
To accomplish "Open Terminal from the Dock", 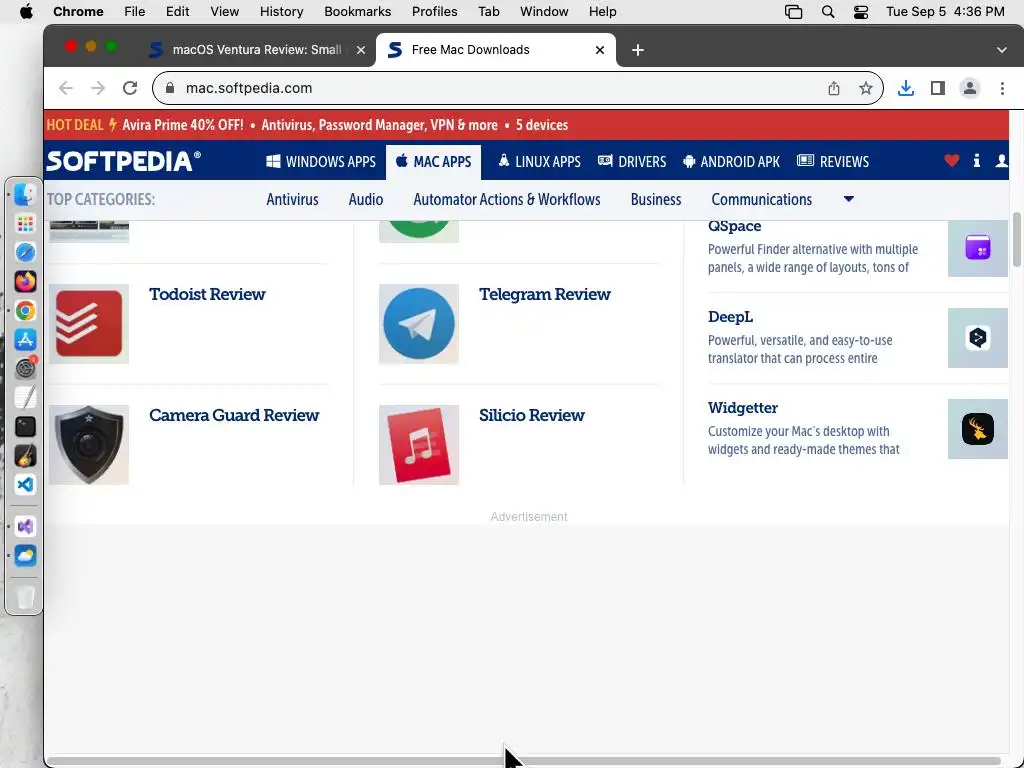I will (x=25, y=426).
